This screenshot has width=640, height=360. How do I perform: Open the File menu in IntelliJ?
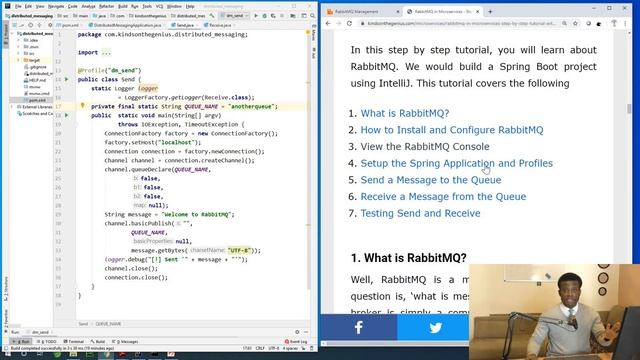18,7
